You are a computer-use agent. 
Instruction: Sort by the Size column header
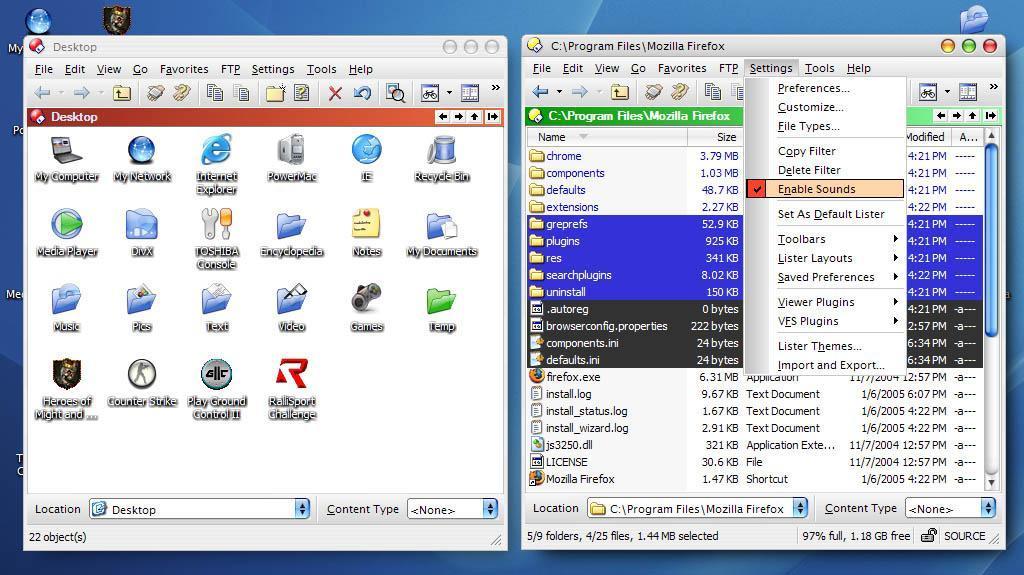[714, 137]
